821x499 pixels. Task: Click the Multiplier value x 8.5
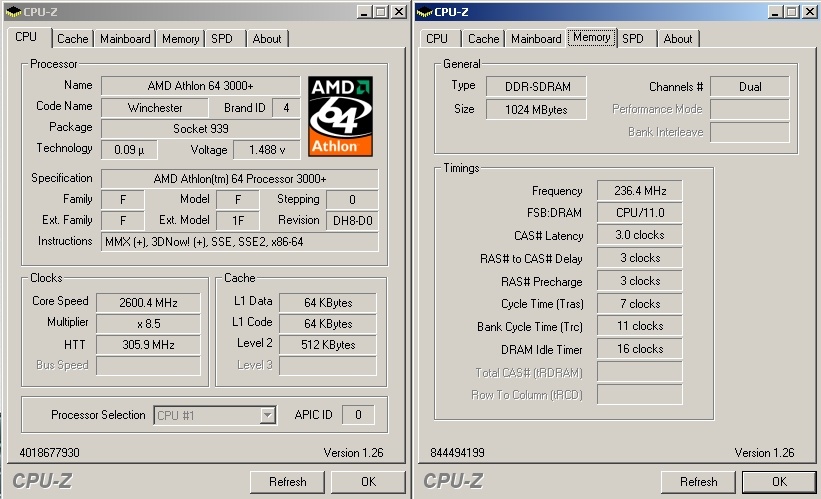click(x=148, y=324)
